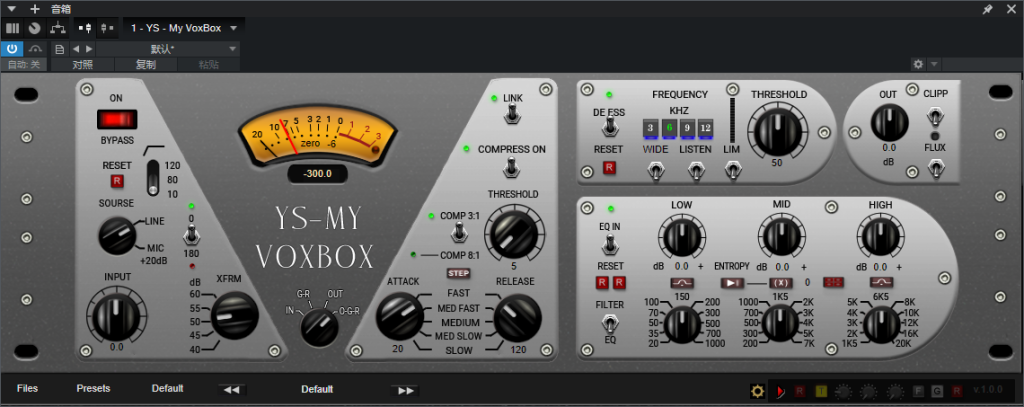
Task: Open the '1 - YS - My VoxBox' dropdown
Action: pyautogui.click(x=185, y=28)
